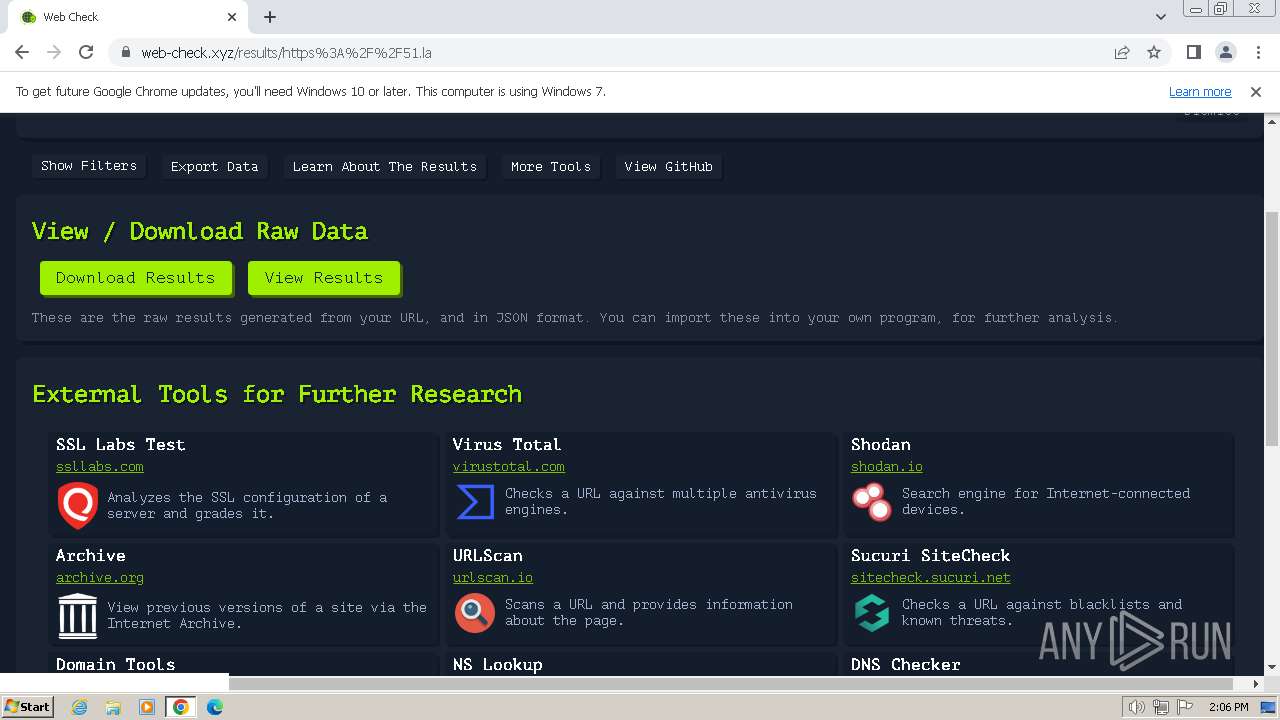This screenshot has width=1280, height=720.
Task: Open Internet Explorer from the taskbar
Action: (79, 707)
